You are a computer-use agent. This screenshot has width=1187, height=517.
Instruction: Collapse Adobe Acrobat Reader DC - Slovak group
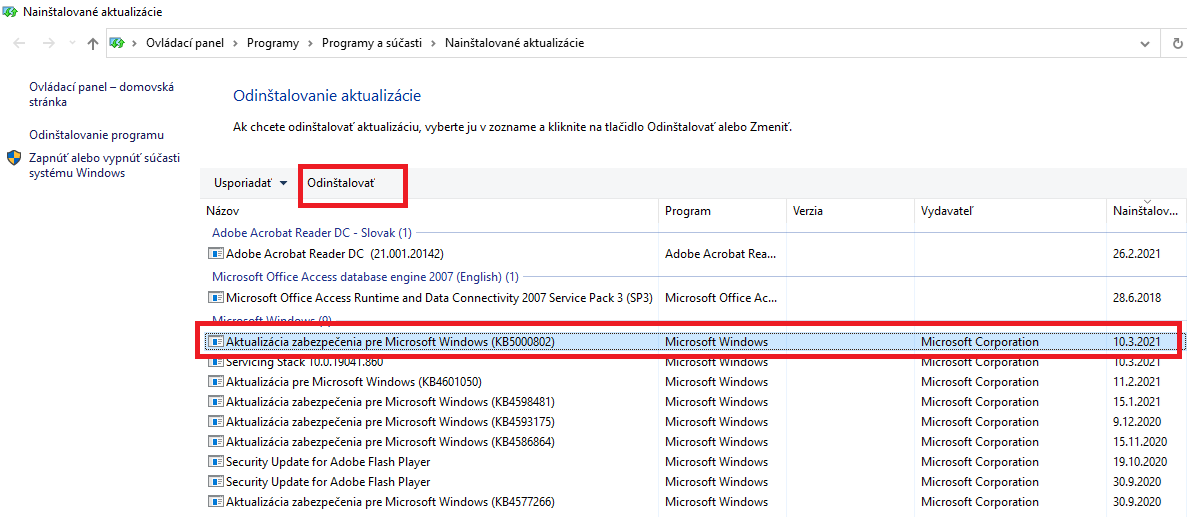313,233
